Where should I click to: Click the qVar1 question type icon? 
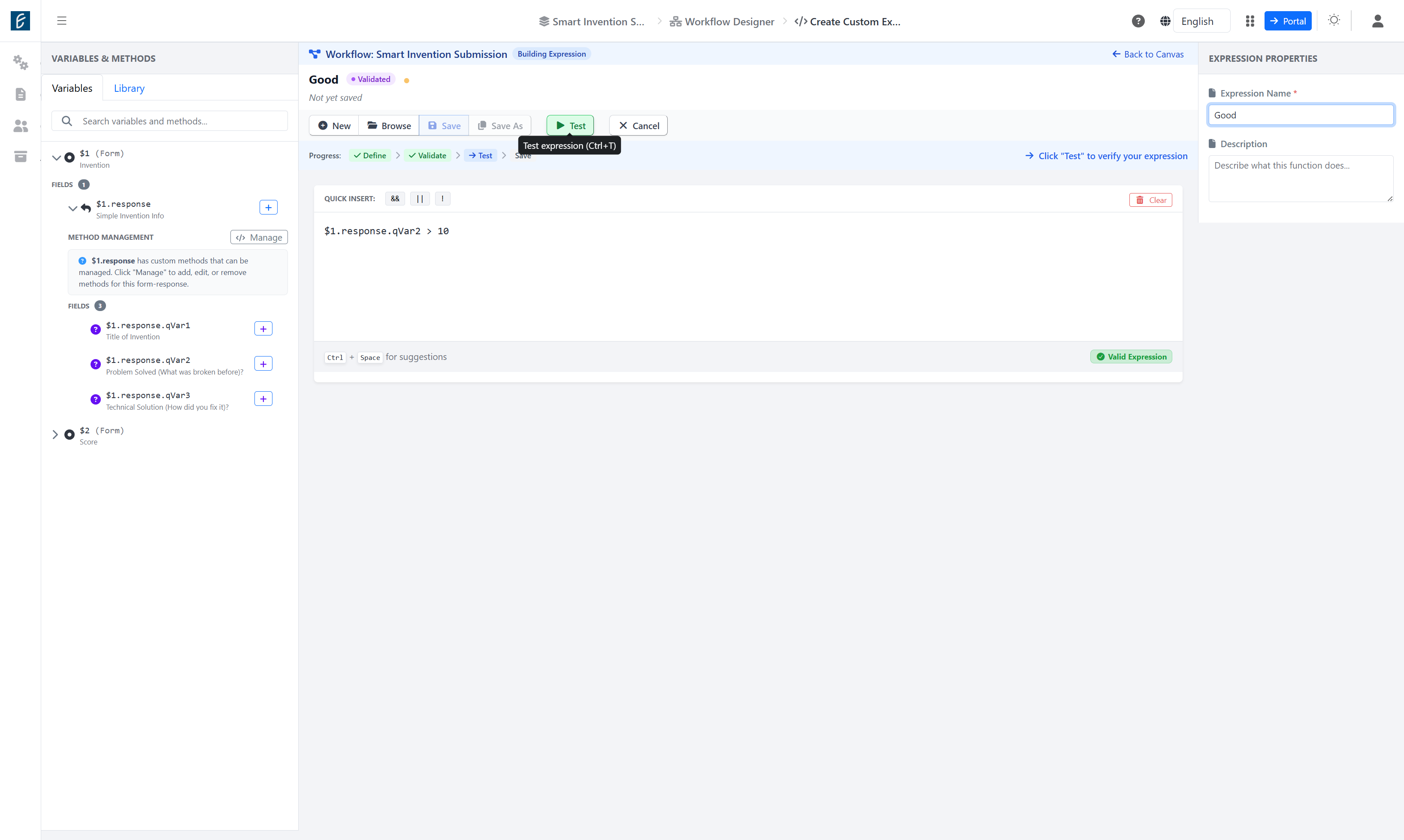click(x=96, y=329)
